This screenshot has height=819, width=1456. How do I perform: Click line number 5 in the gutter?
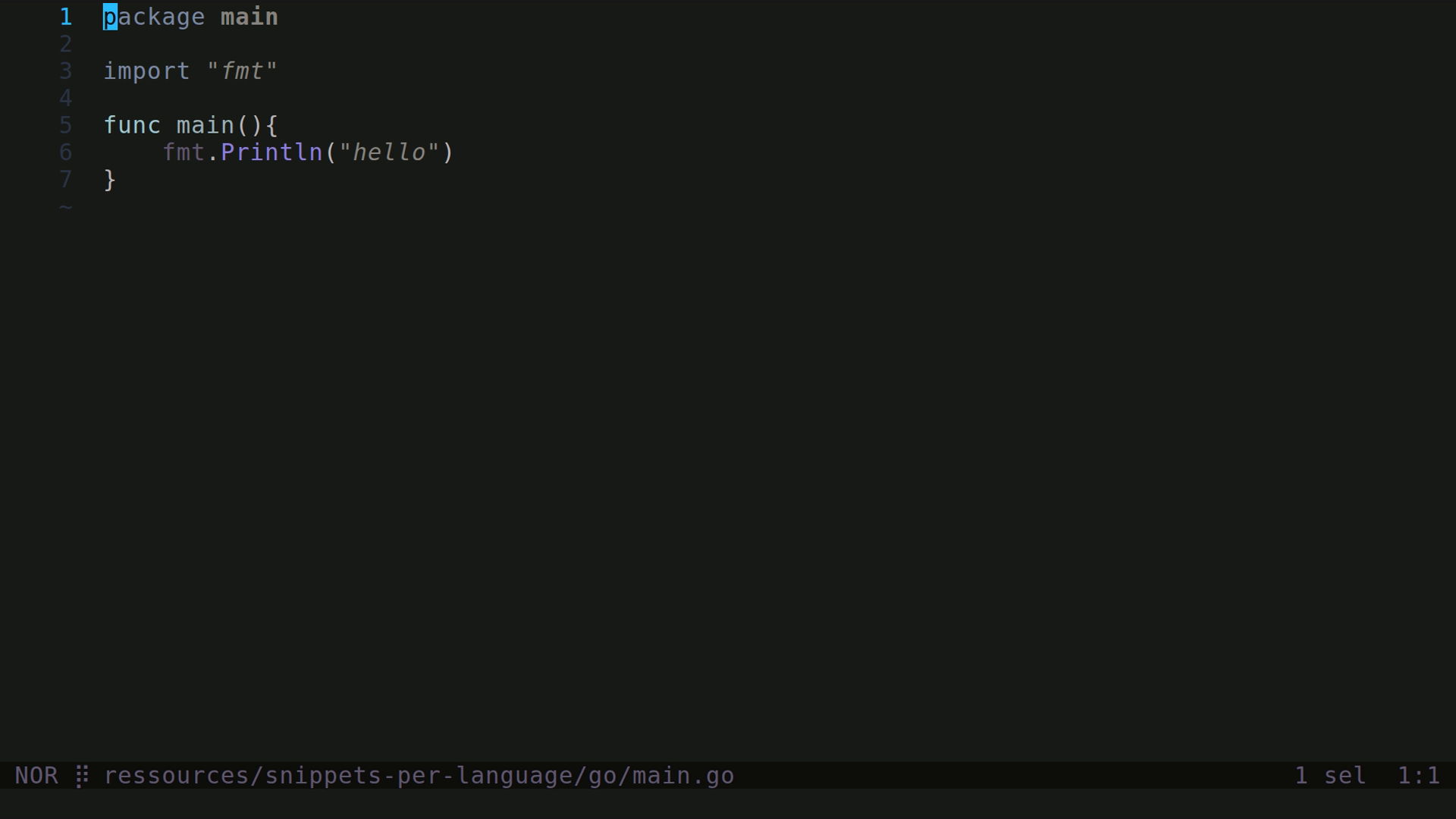[x=66, y=125]
